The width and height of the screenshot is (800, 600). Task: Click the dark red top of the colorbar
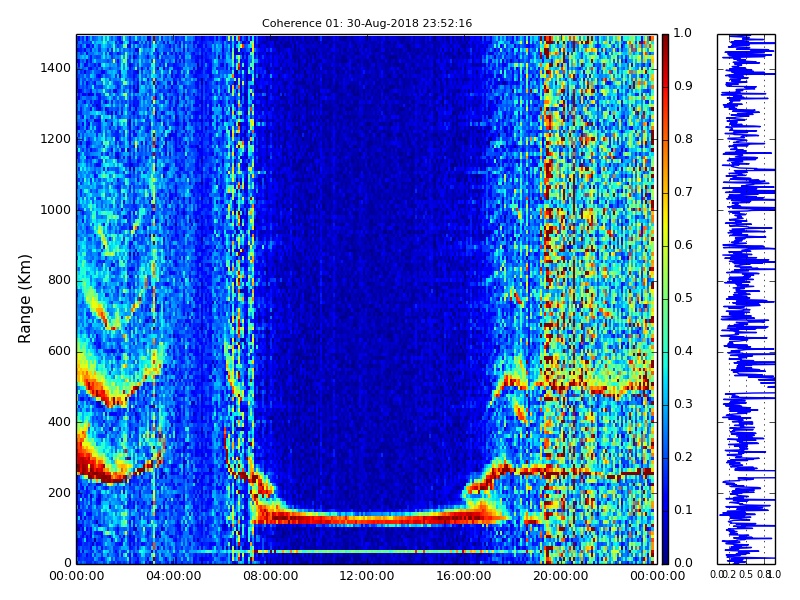click(665, 43)
